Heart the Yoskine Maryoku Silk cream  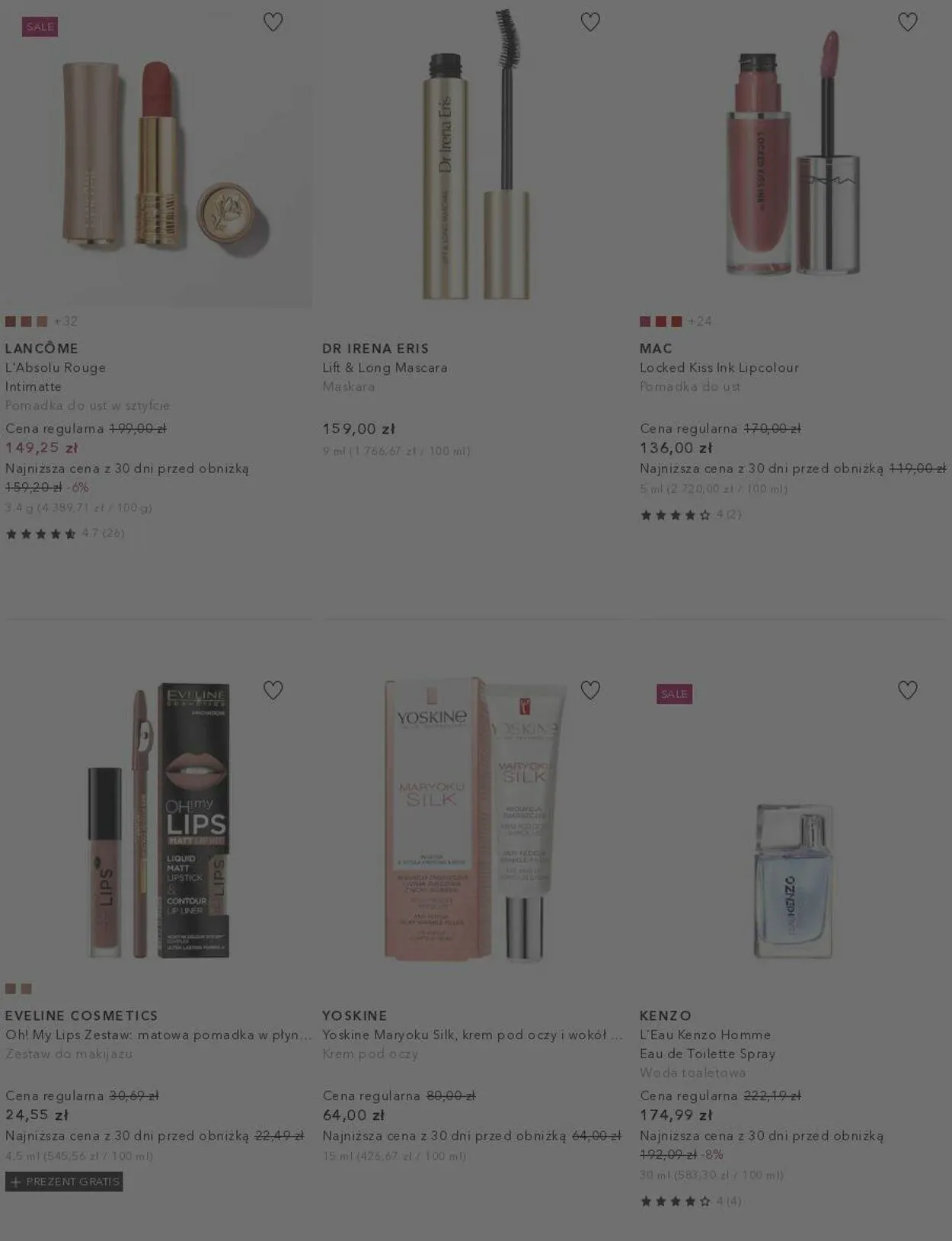point(590,690)
